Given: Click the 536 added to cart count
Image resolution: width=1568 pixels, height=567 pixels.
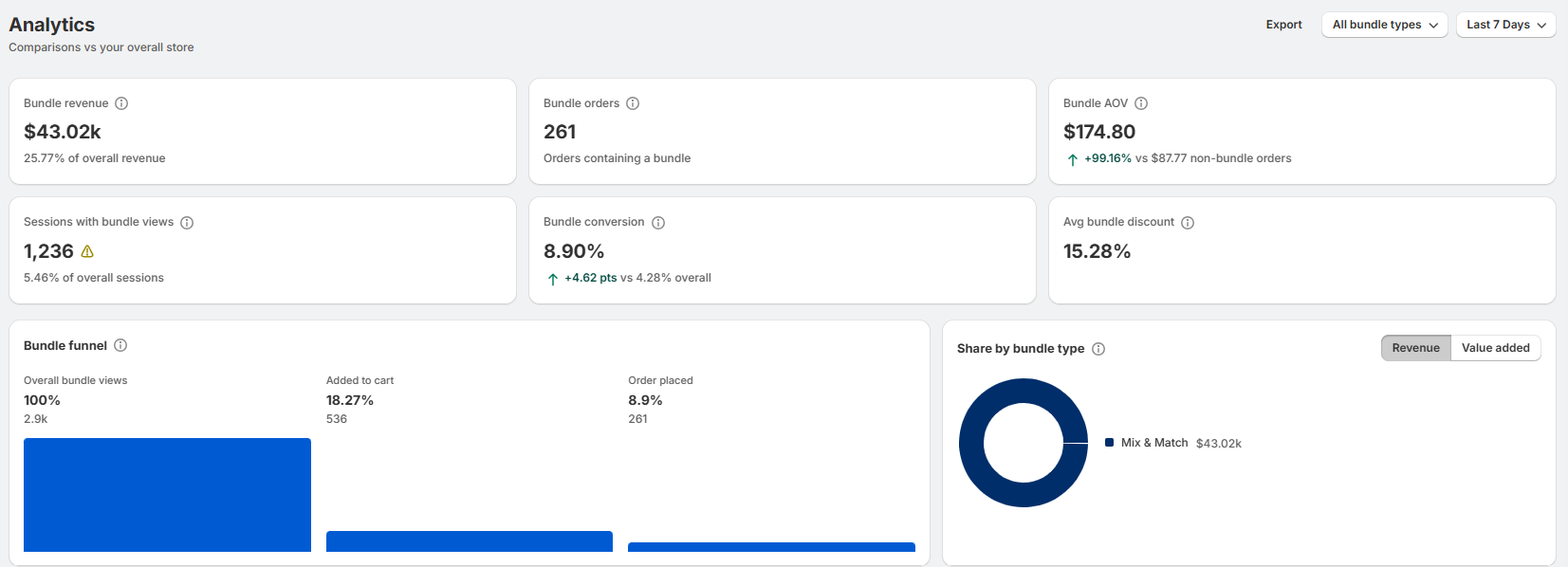Looking at the screenshot, I should point(337,419).
